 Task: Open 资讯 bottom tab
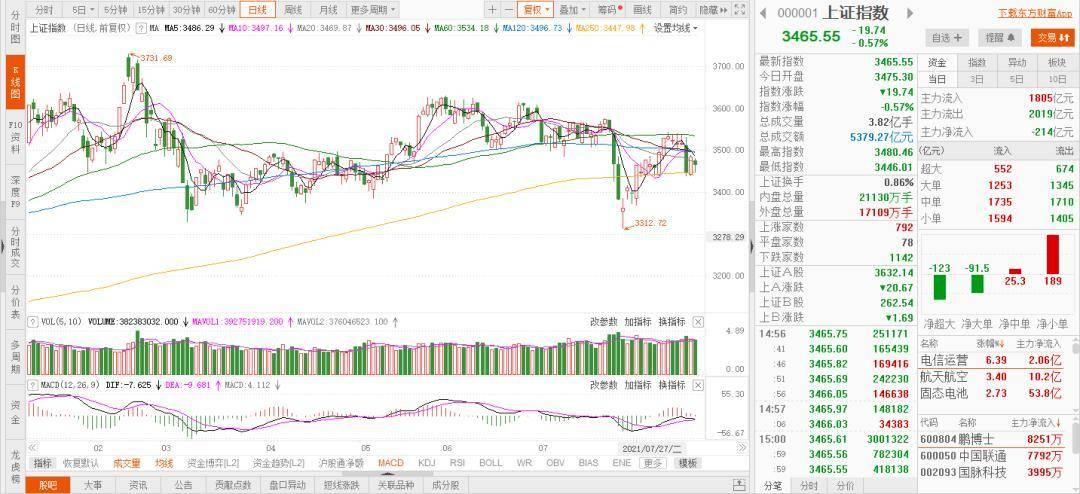(138, 485)
